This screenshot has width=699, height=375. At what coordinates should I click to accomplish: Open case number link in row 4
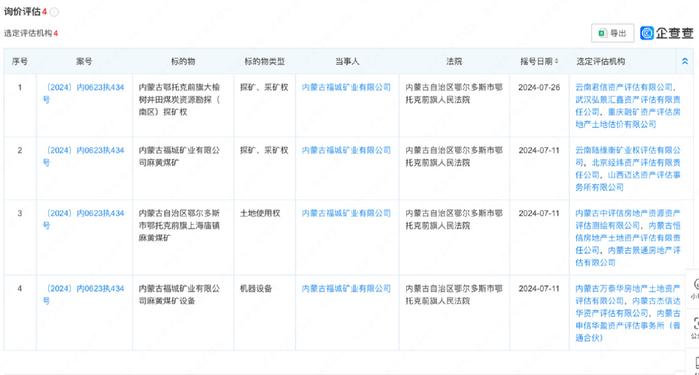tap(83, 294)
